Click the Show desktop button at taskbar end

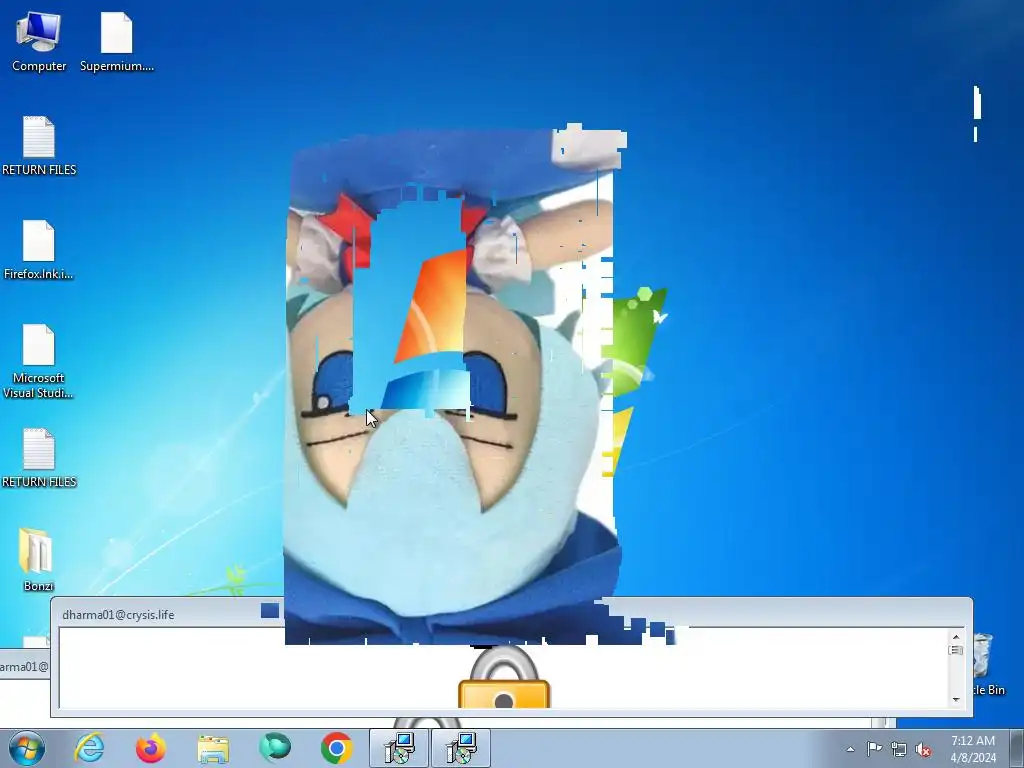tap(1017, 748)
